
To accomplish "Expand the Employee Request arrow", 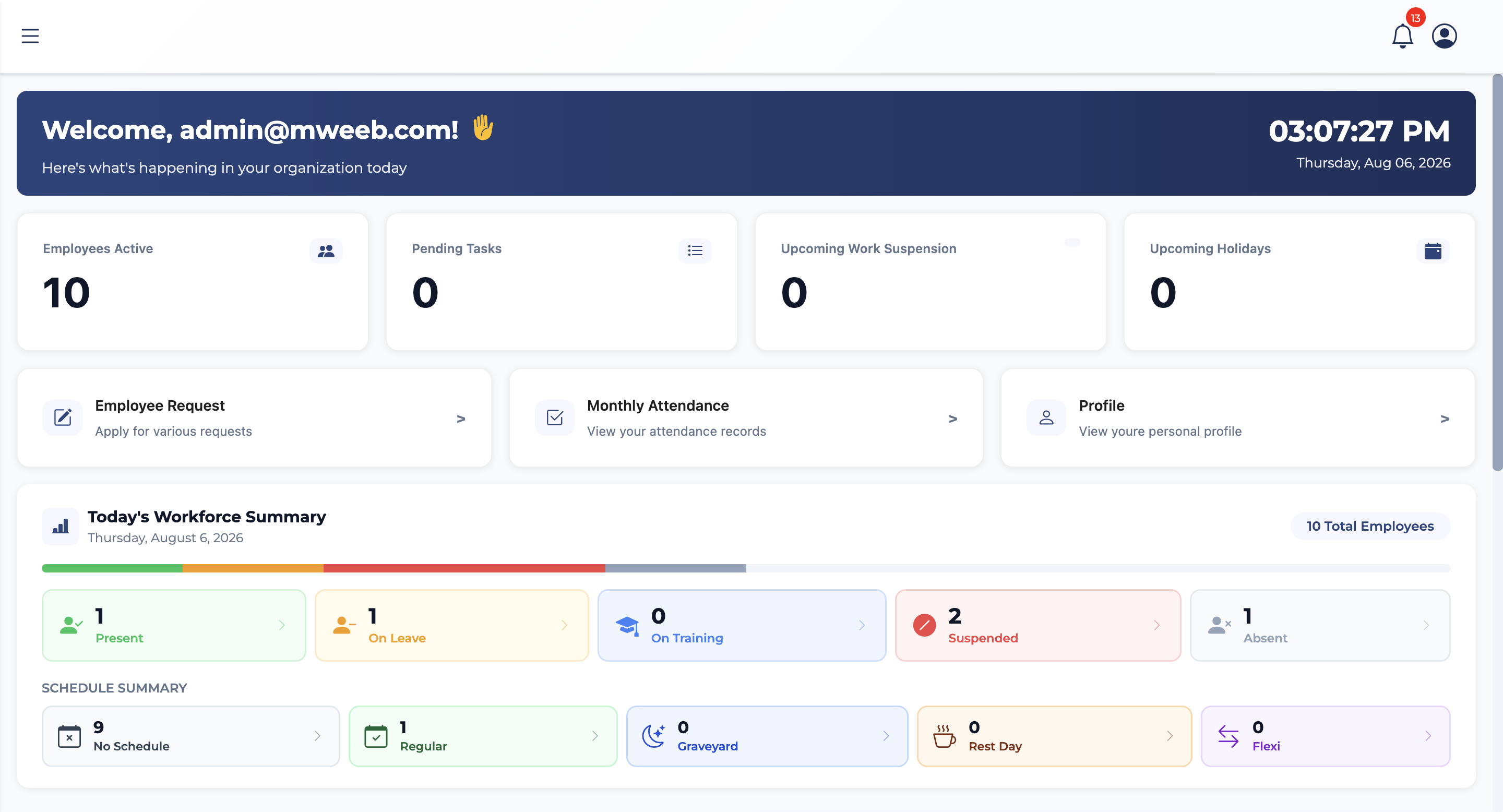I will tap(461, 419).
